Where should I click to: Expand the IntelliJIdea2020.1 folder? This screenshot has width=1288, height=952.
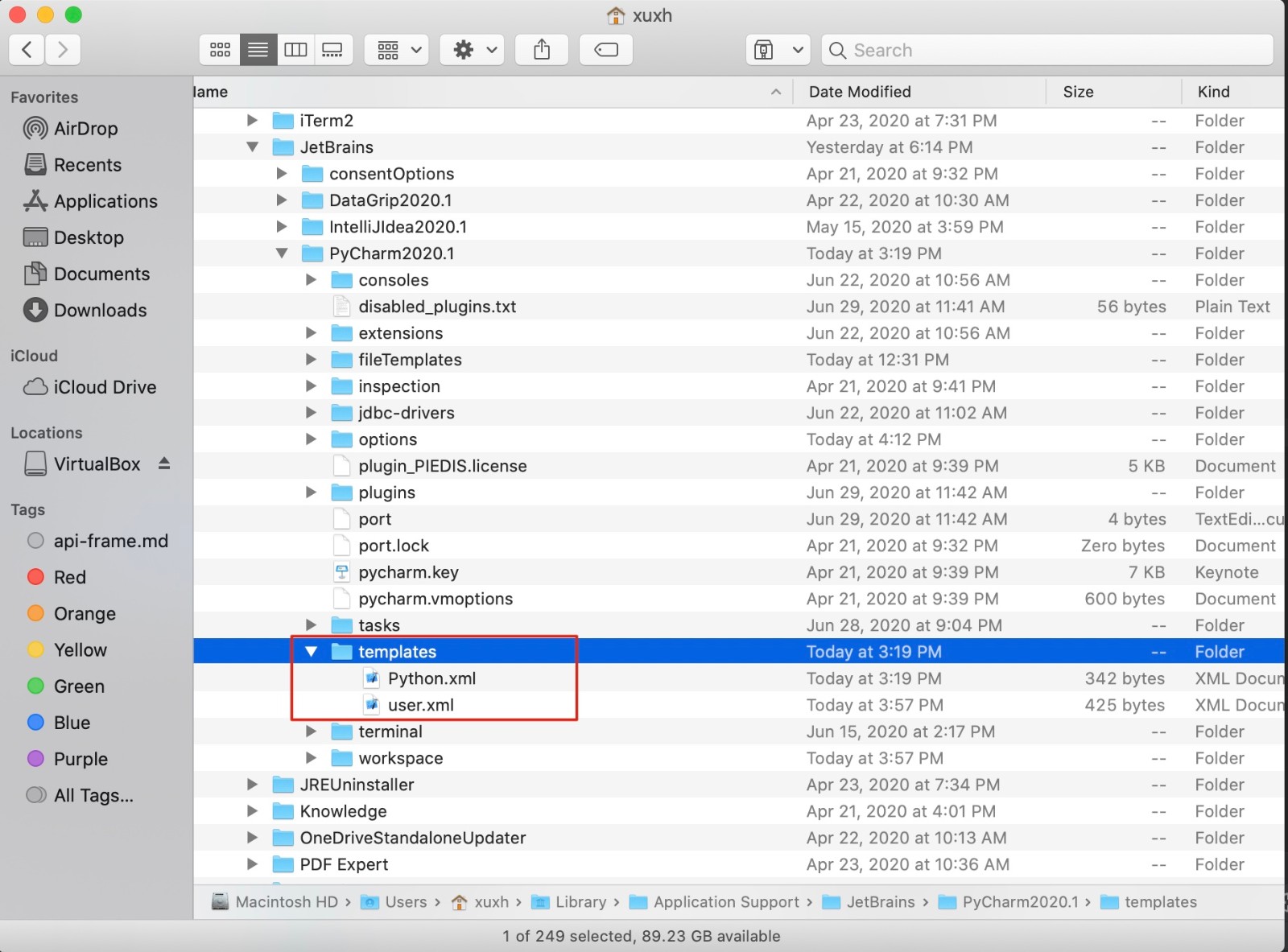[x=282, y=227]
